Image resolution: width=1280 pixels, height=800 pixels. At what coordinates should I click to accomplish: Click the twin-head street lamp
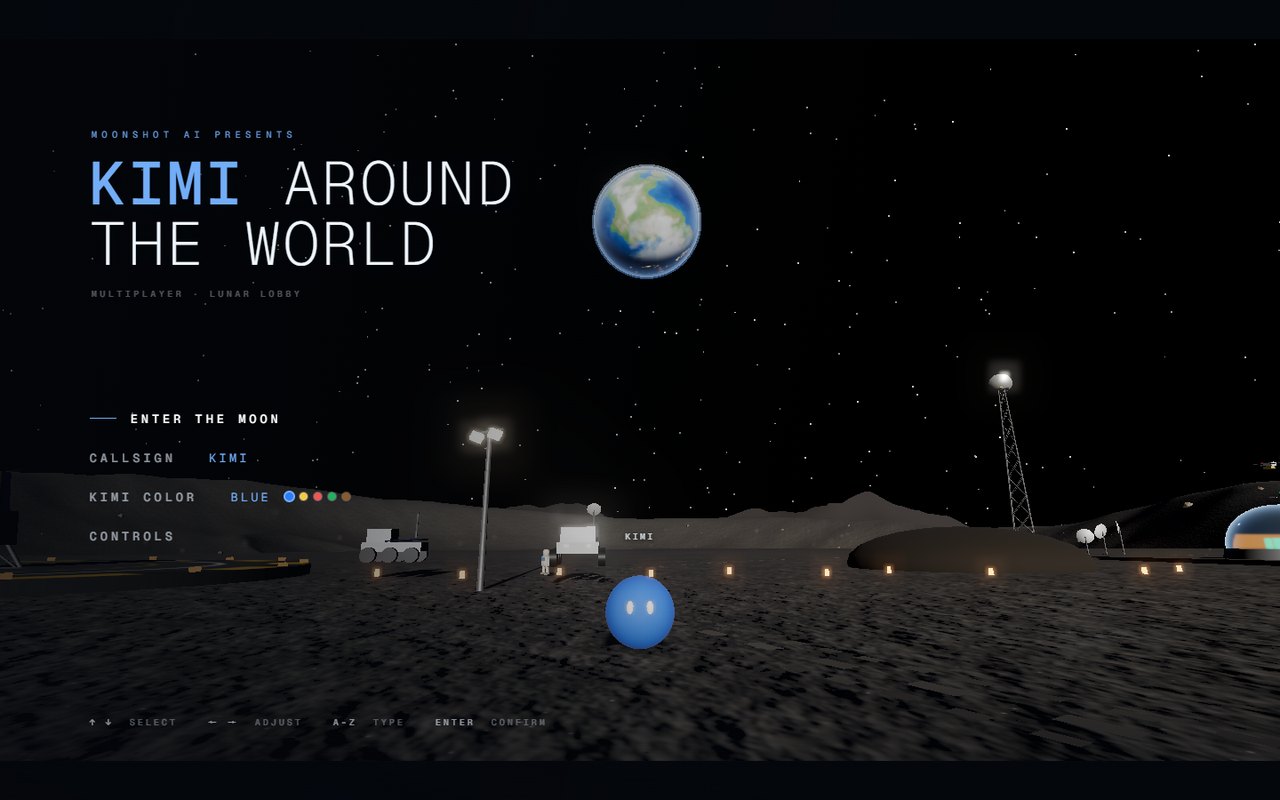[486, 508]
